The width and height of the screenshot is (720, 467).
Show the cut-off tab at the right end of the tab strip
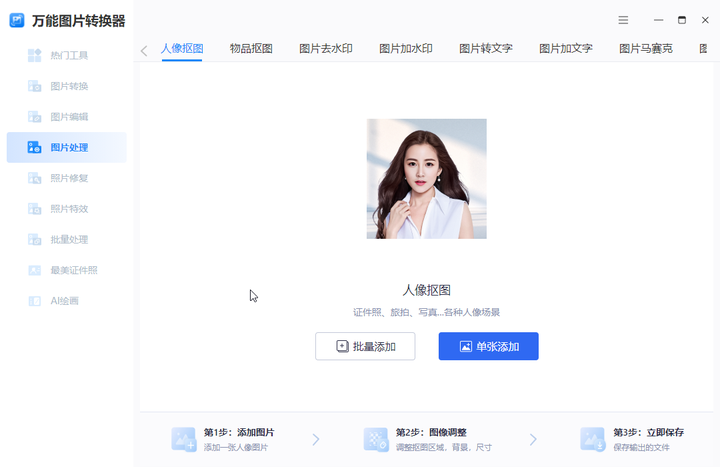tap(703, 49)
